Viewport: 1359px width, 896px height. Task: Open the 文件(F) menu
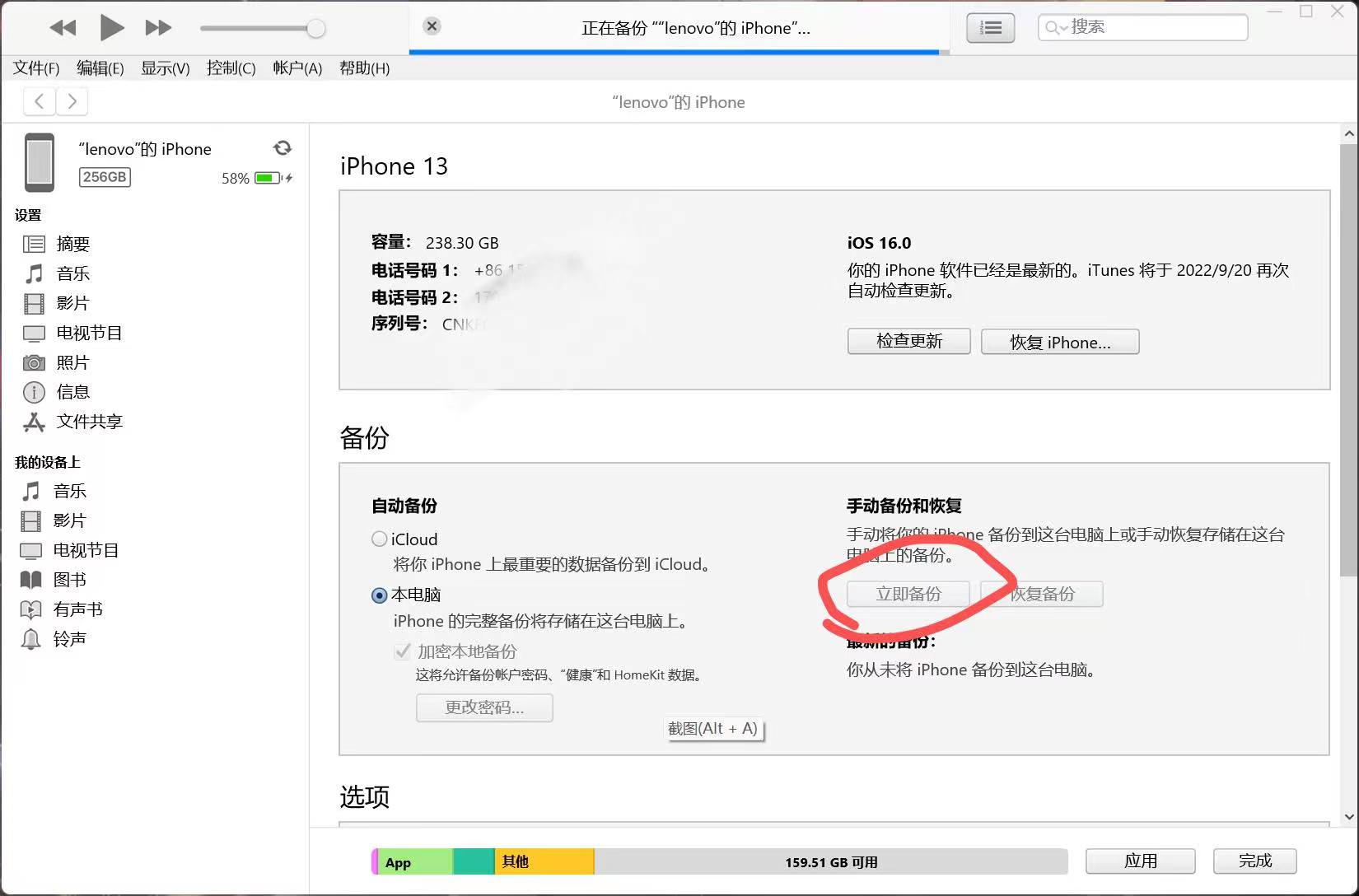click(x=36, y=68)
